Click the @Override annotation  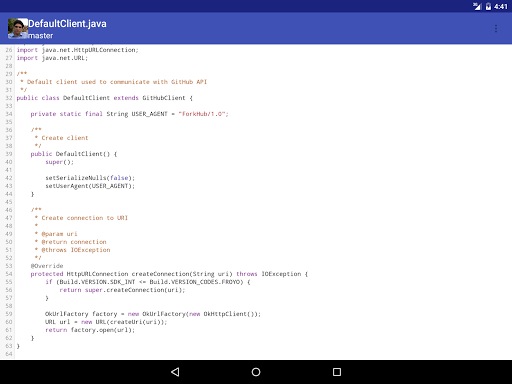47,266
